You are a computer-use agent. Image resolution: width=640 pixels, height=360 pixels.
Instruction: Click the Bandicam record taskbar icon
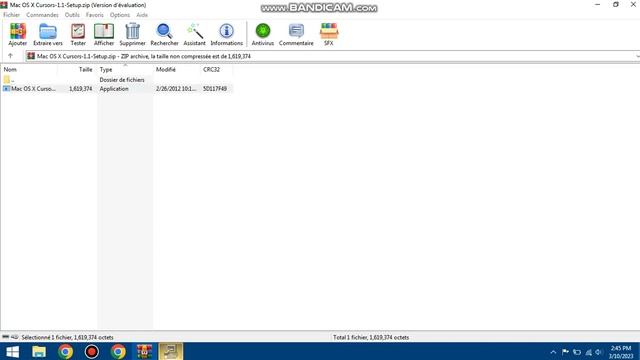[91, 351]
